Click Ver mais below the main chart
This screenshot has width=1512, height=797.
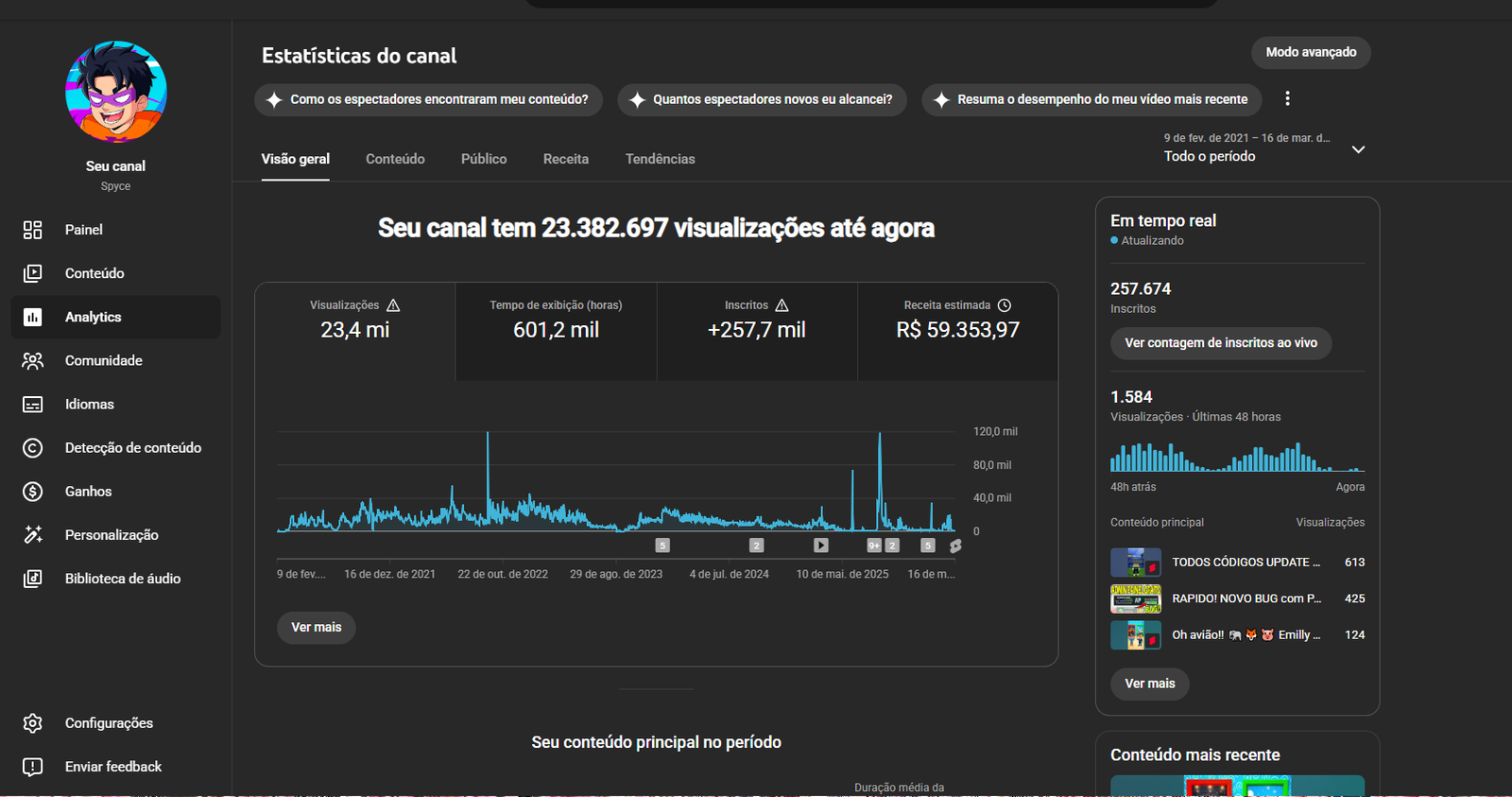click(x=316, y=628)
